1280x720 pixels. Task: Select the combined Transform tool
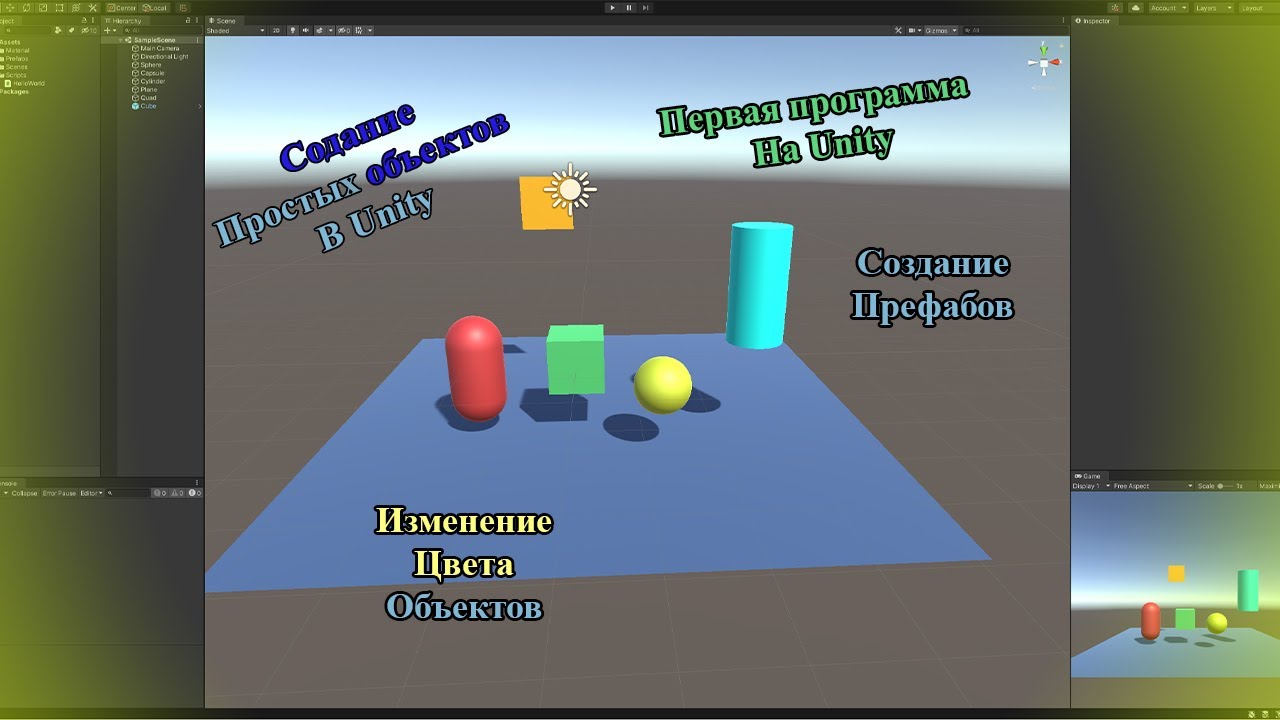(x=76, y=8)
